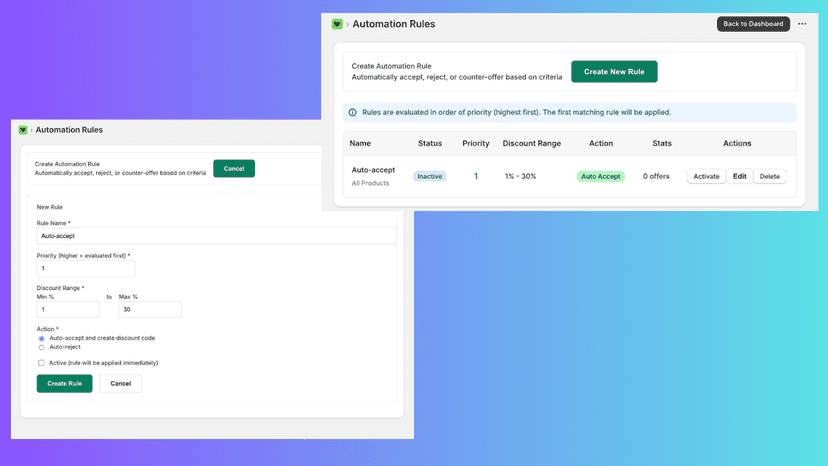The height and width of the screenshot is (466, 828).
Task: Click breadcrumb chevron next to right Automation Rules
Action: [x=347, y=24]
